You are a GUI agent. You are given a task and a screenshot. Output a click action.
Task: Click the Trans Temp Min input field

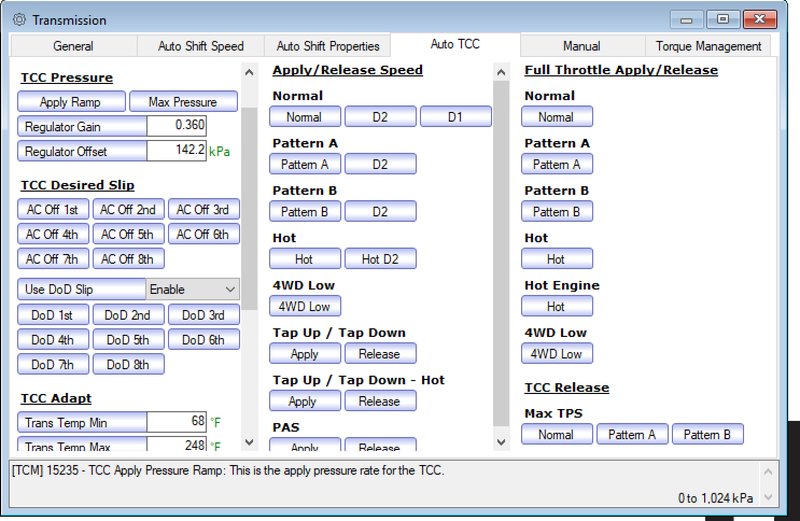click(x=176, y=422)
